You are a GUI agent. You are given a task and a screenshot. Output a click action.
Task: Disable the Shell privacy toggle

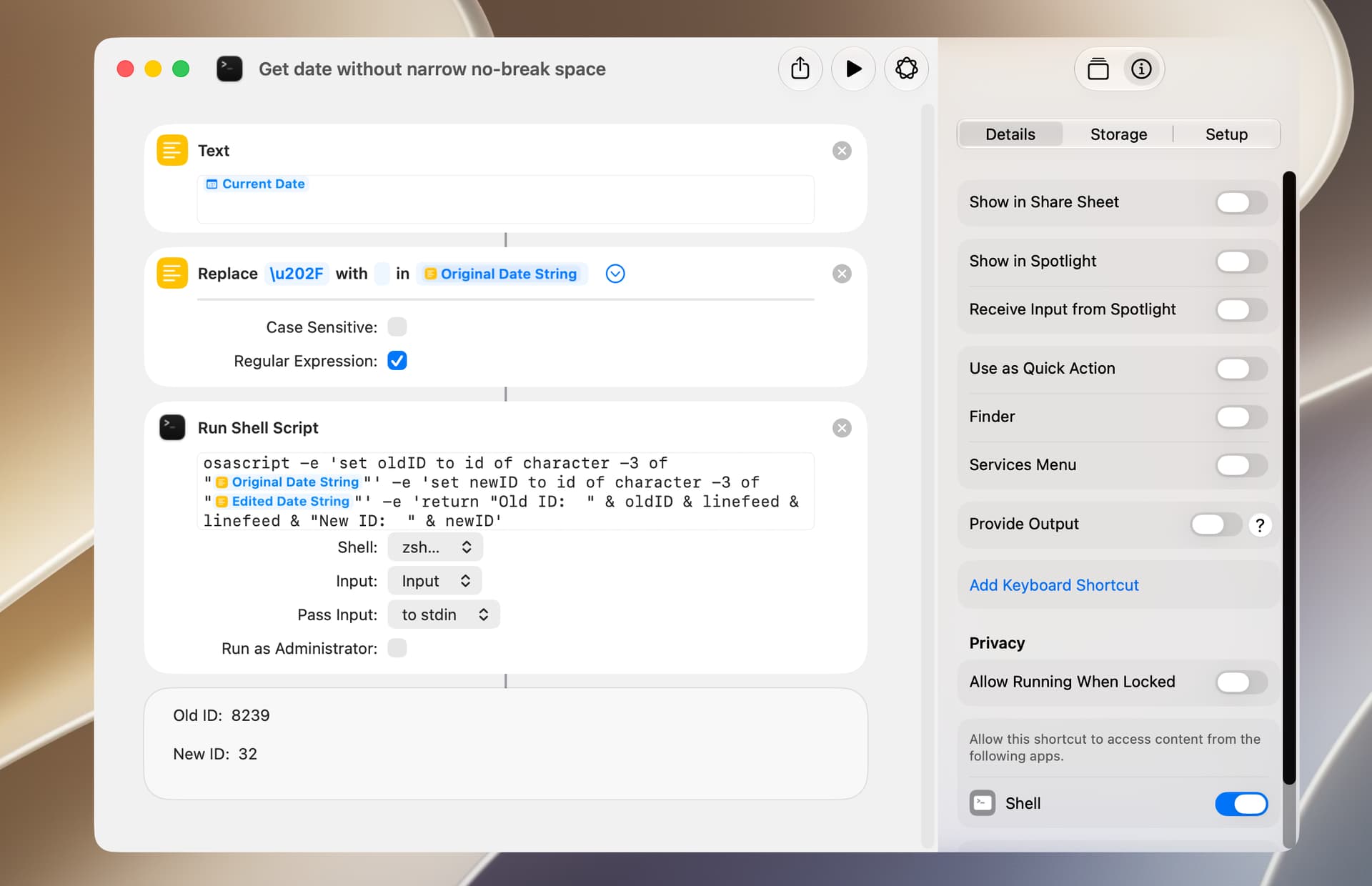1241,803
